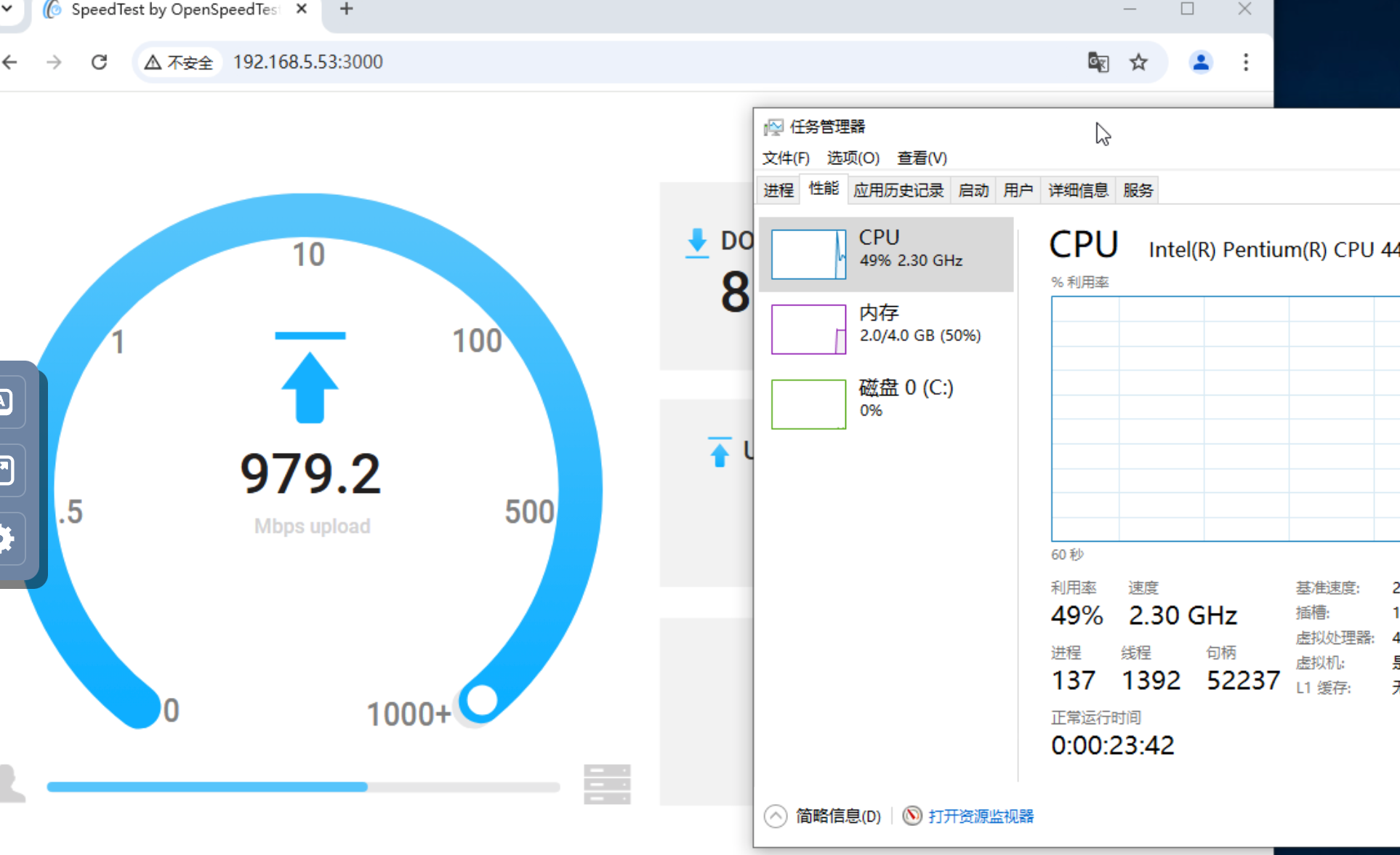Open the 文件(F) menu
This screenshot has width=1400, height=855.
[x=785, y=158]
